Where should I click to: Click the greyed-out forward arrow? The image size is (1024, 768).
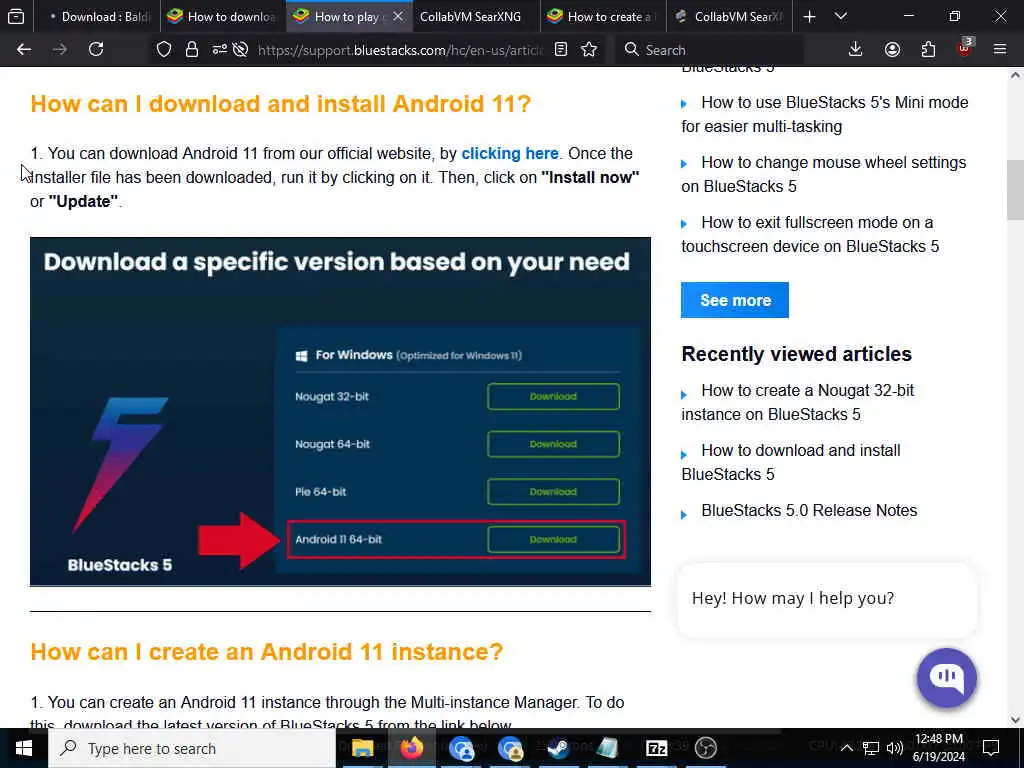point(60,50)
